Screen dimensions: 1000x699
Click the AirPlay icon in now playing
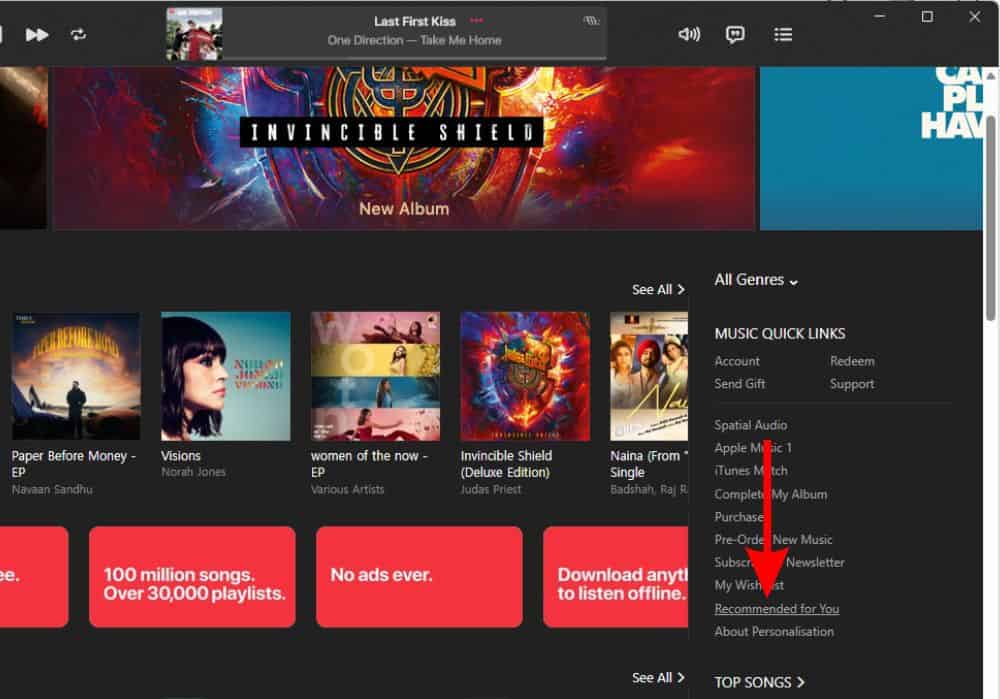pyautogui.click(x=591, y=21)
